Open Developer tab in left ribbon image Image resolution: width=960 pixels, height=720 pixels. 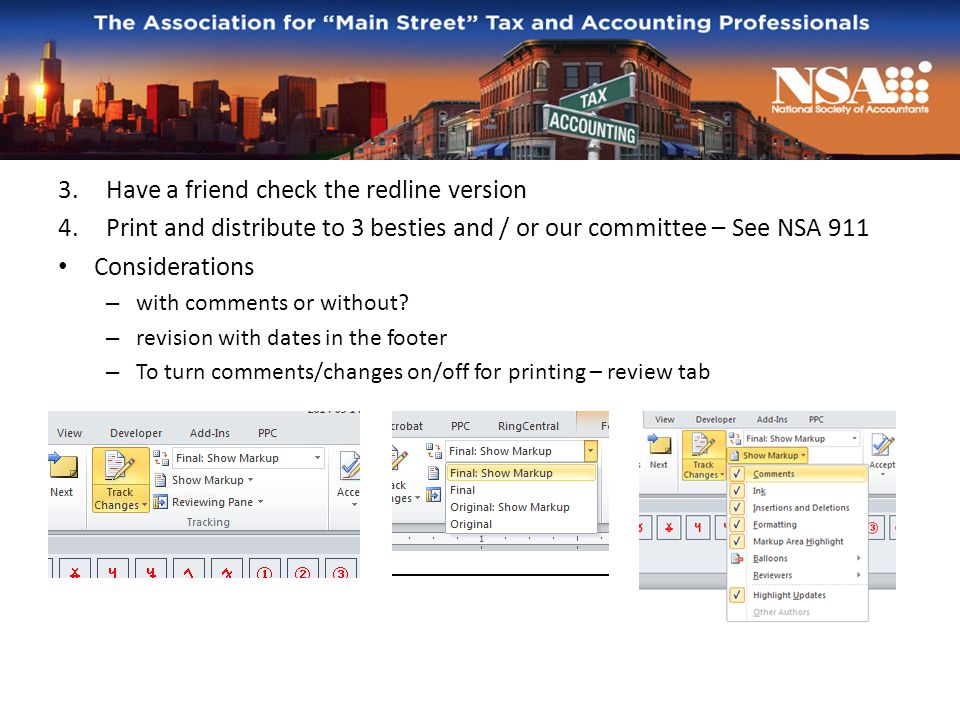point(136,433)
